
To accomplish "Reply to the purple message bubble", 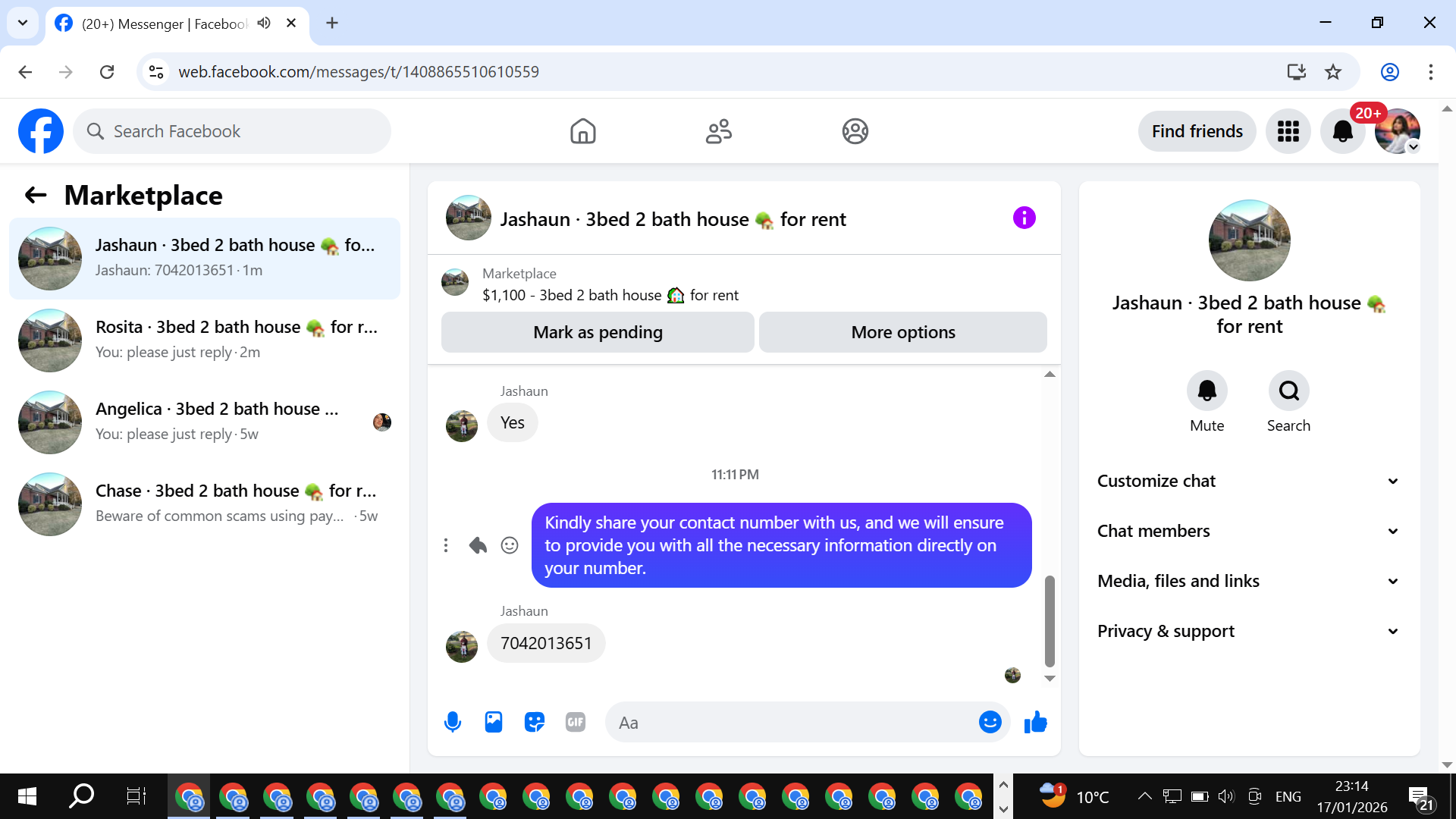I will pyautogui.click(x=478, y=545).
